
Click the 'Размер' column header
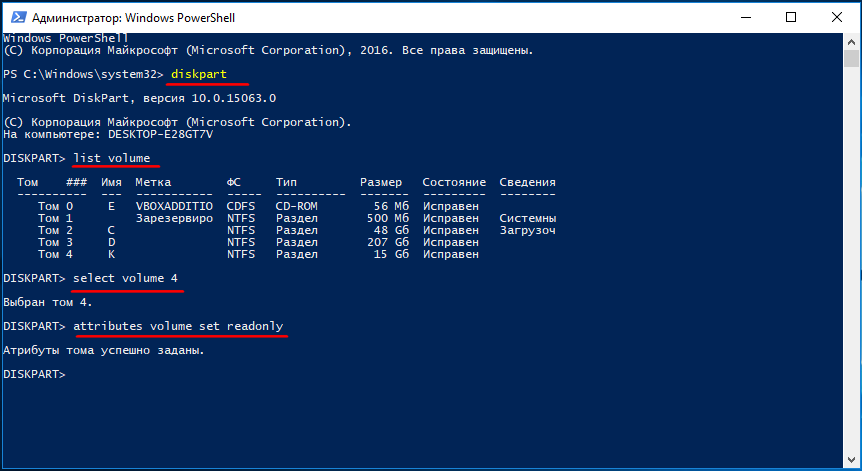(381, 182)
